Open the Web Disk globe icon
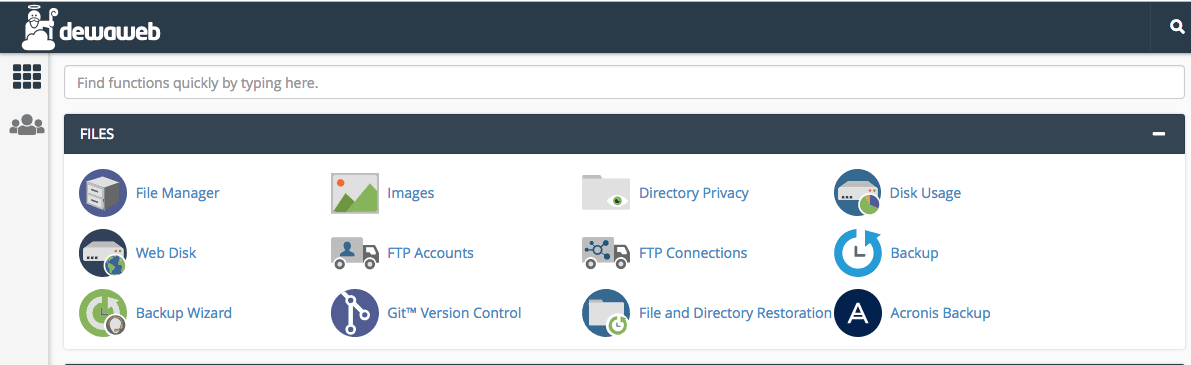This screenshot has height=365, width=1191. coord(103,253)
